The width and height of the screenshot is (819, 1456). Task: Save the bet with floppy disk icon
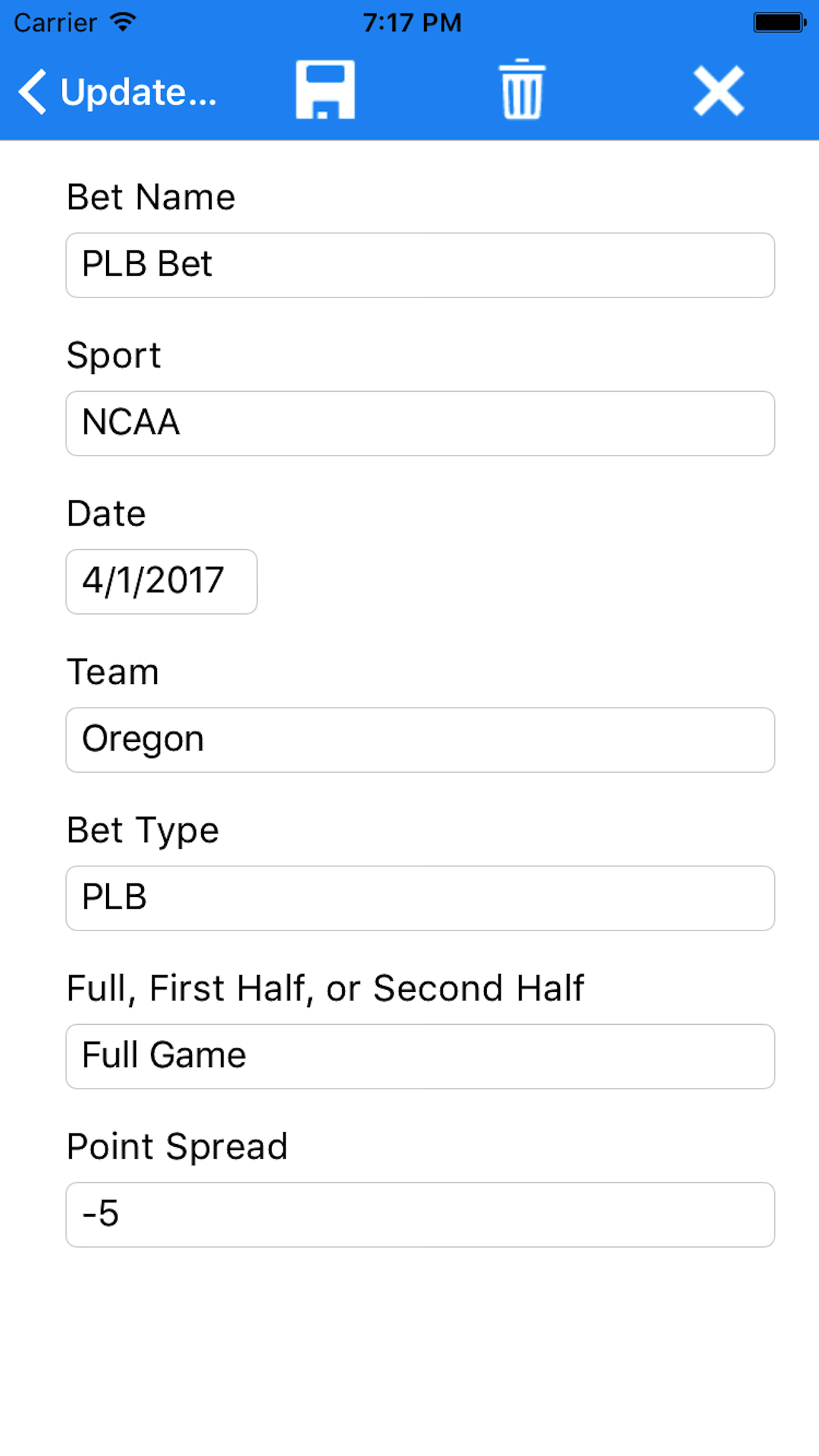[325, 90]
